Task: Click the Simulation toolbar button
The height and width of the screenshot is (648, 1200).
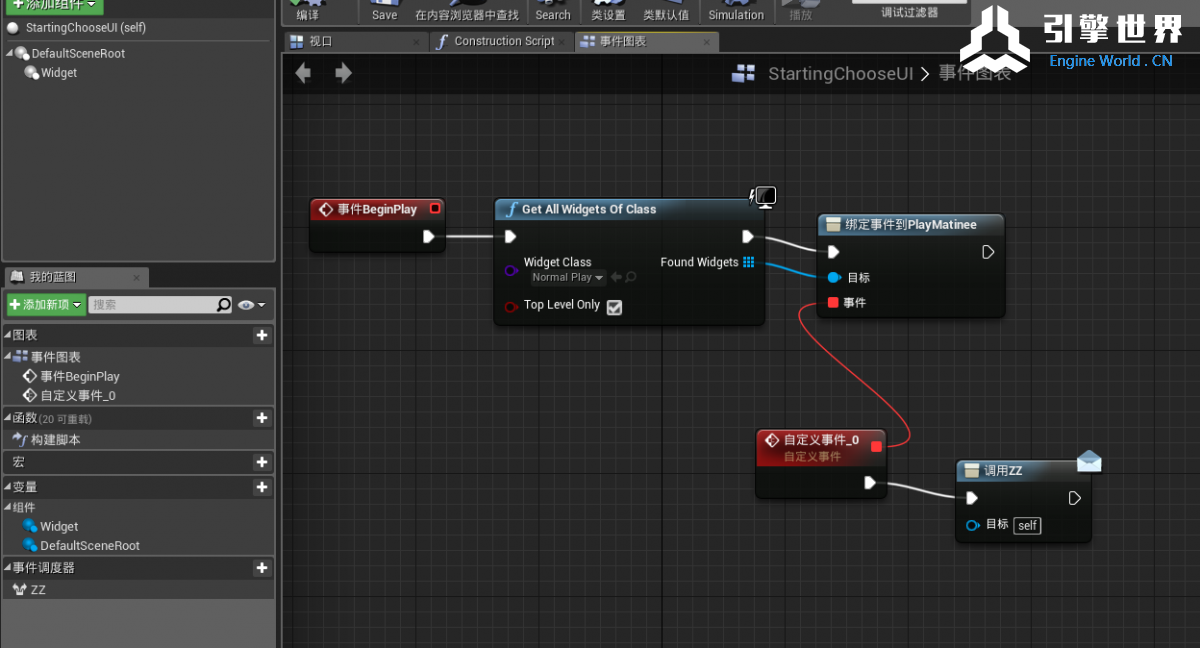Action: [x=736, y=12]
